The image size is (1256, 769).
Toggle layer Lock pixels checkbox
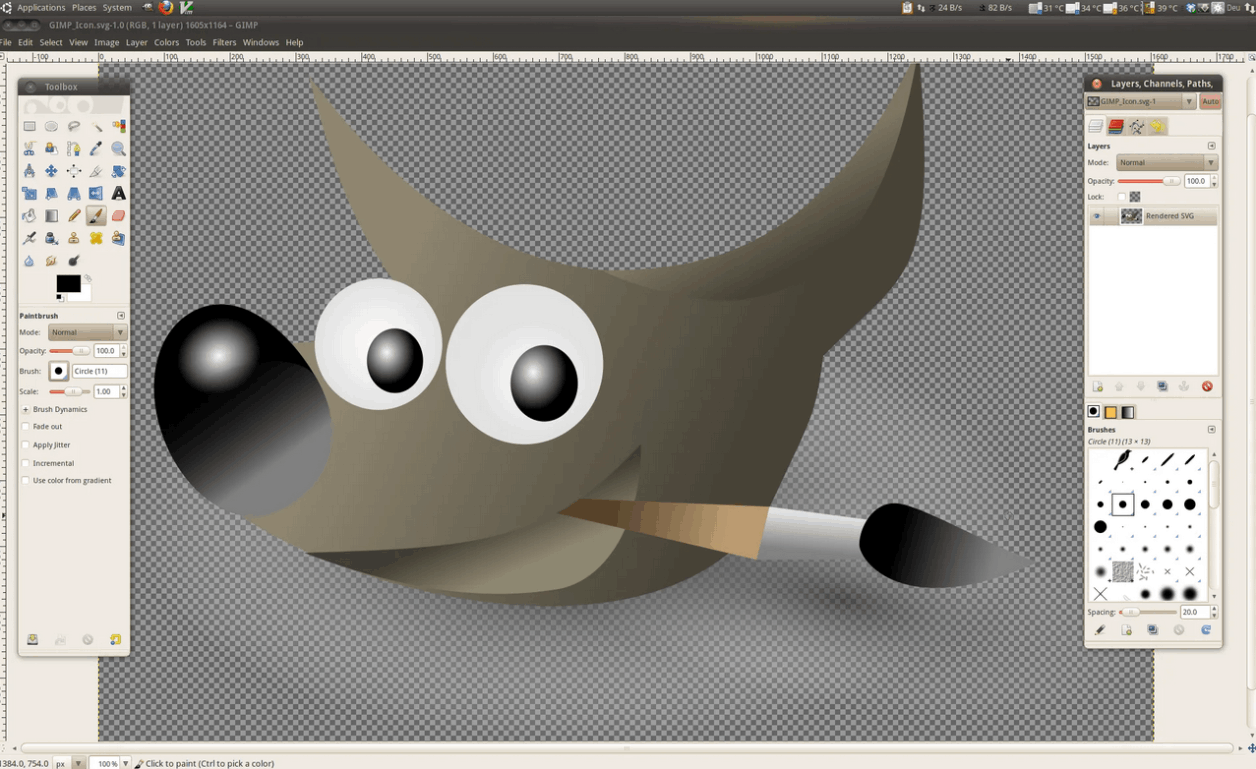pos(1121,197)
